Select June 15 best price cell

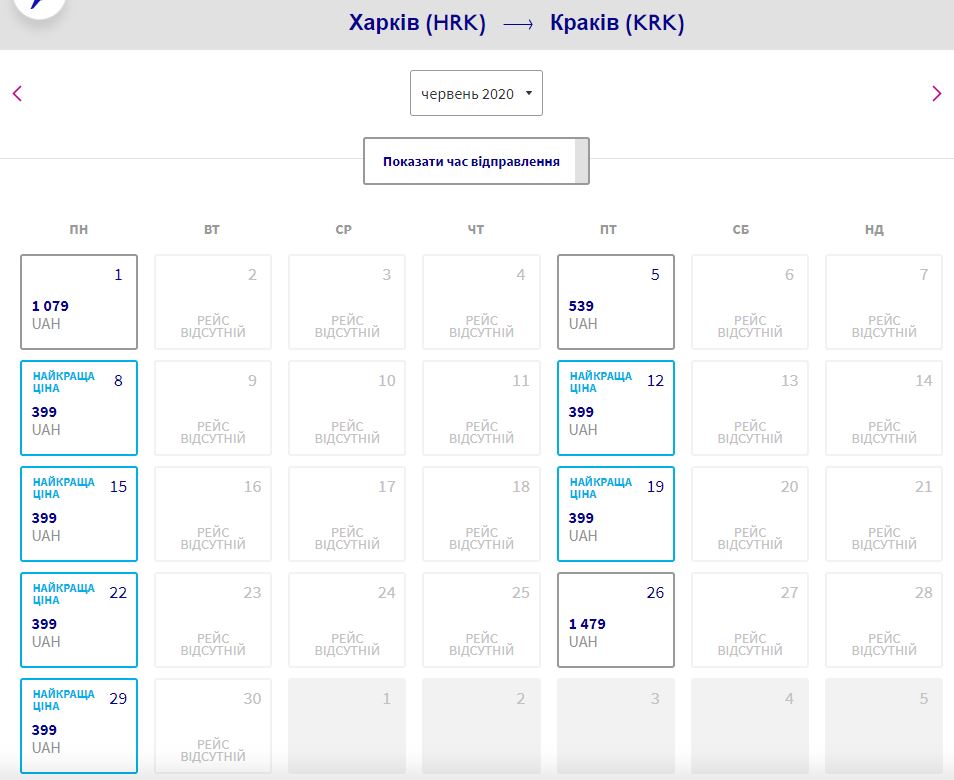click(x=79, y=514)
